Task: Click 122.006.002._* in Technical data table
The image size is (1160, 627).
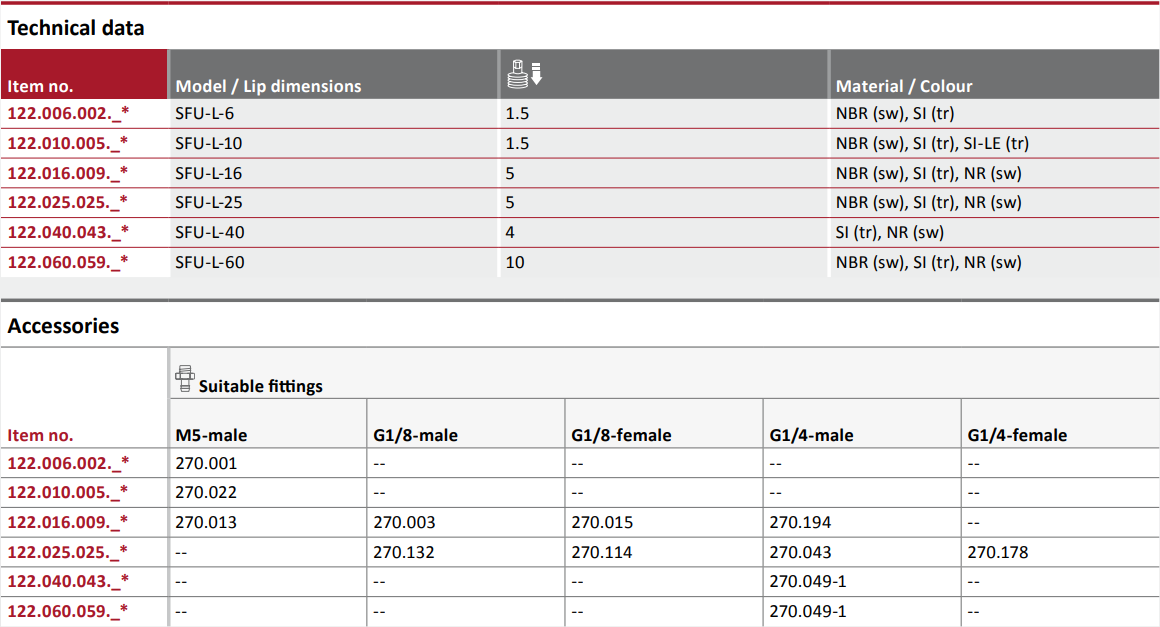Action: click(x=68, y=113)
